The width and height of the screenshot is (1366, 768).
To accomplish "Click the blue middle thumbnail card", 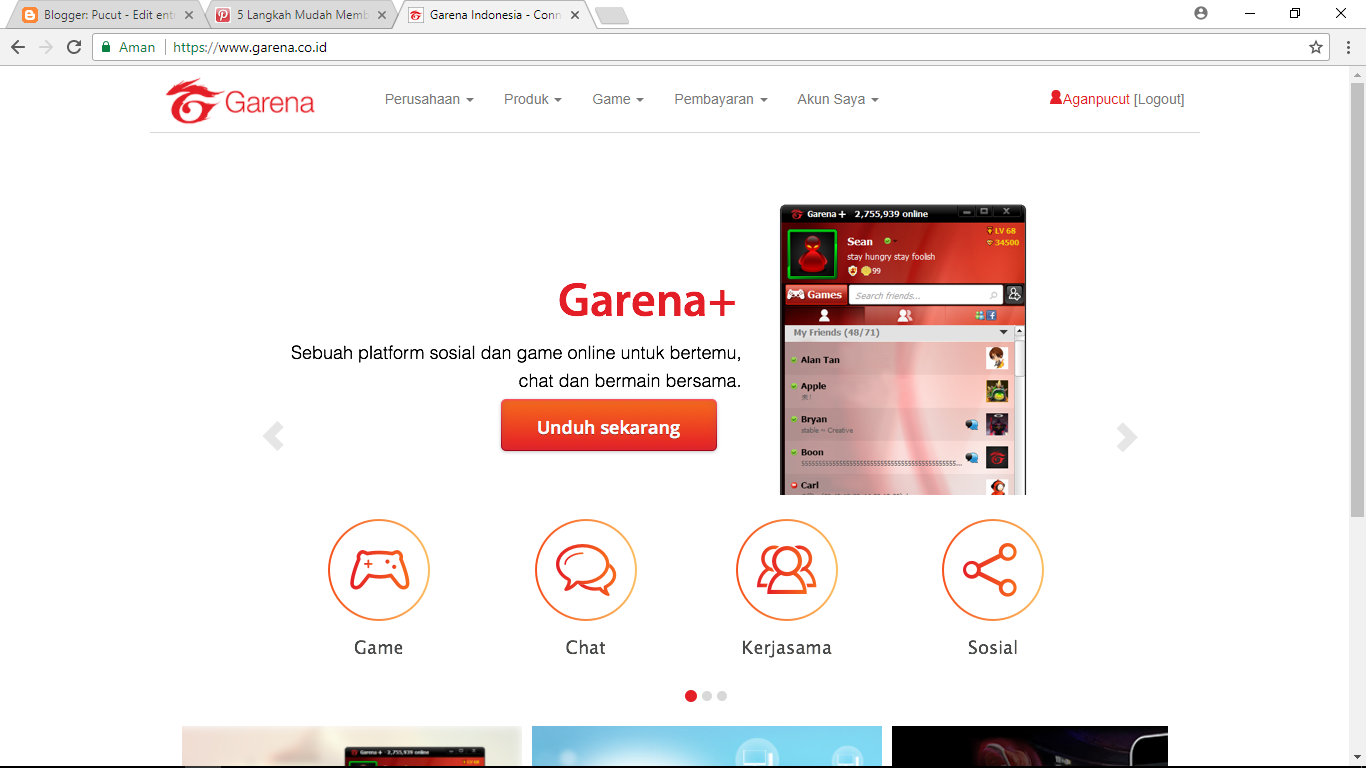I will coord(707,746).
